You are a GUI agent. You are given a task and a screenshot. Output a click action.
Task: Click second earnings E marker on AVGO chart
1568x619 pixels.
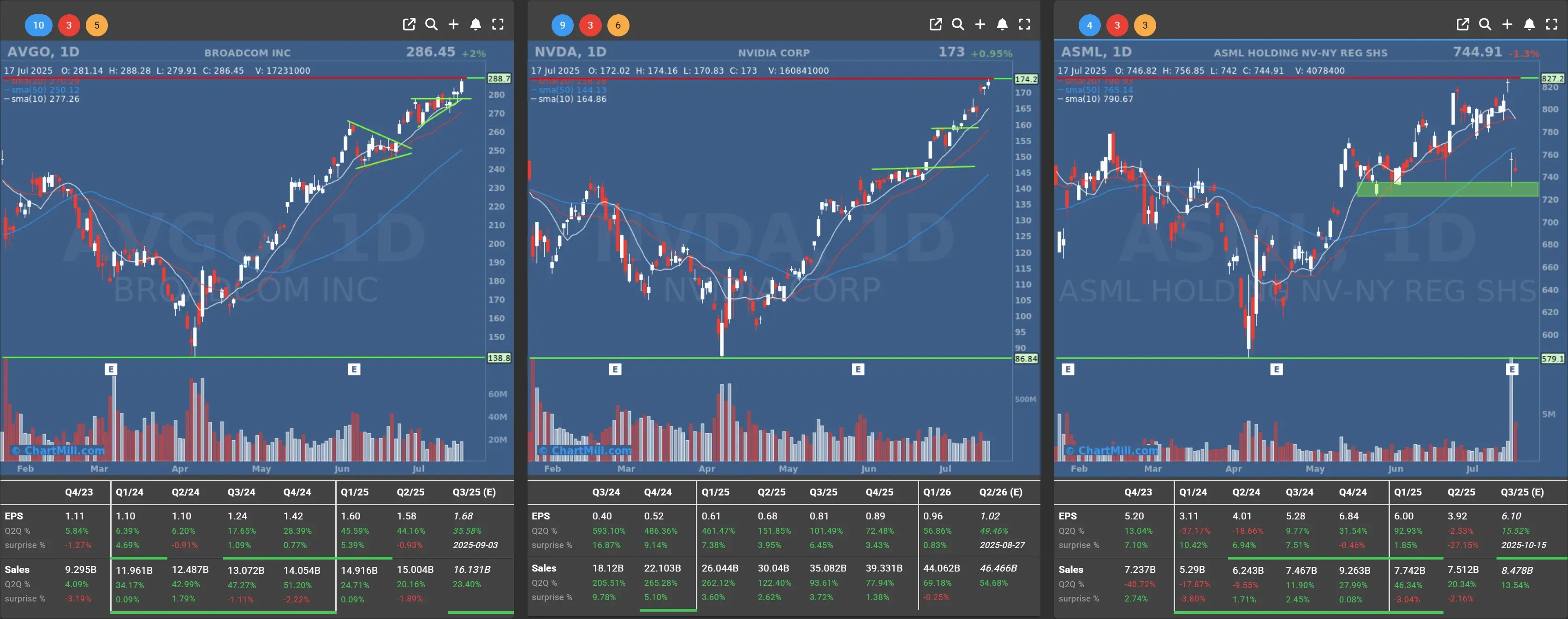pos(354,369)
